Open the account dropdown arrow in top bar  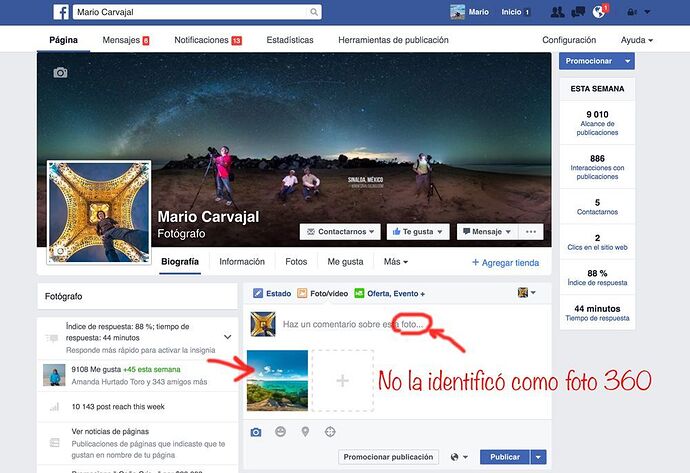(647, 12)
